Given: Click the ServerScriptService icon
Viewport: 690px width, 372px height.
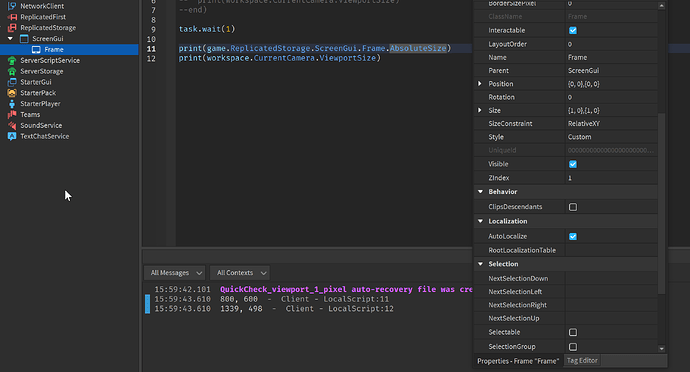Looking at the screenshot, I should pyautogui.click(x=12, y=60).
